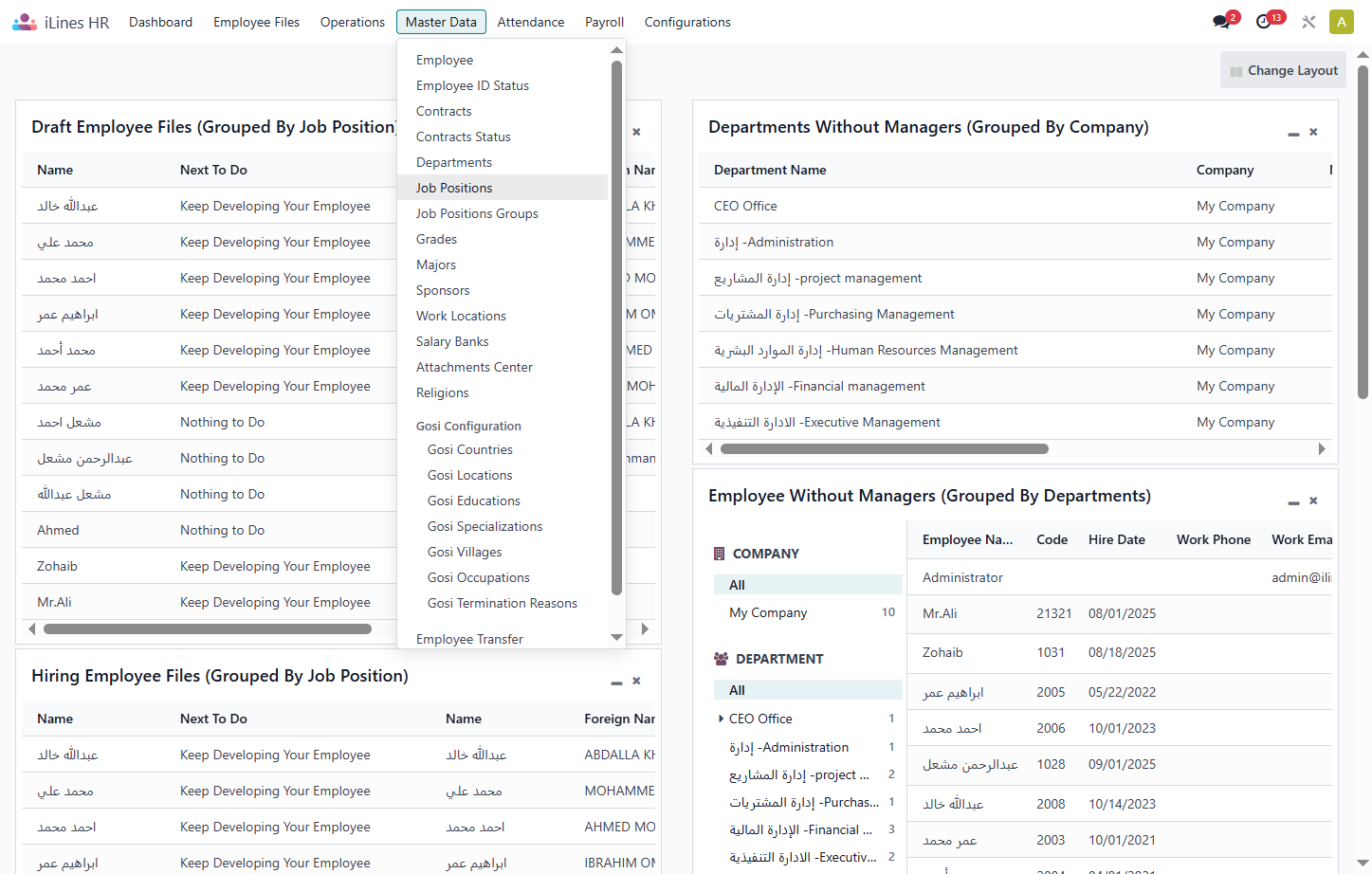Click the Administrator employee row
The width and height of the screenshot is (1372, 874).
(x=1120, y=577)
